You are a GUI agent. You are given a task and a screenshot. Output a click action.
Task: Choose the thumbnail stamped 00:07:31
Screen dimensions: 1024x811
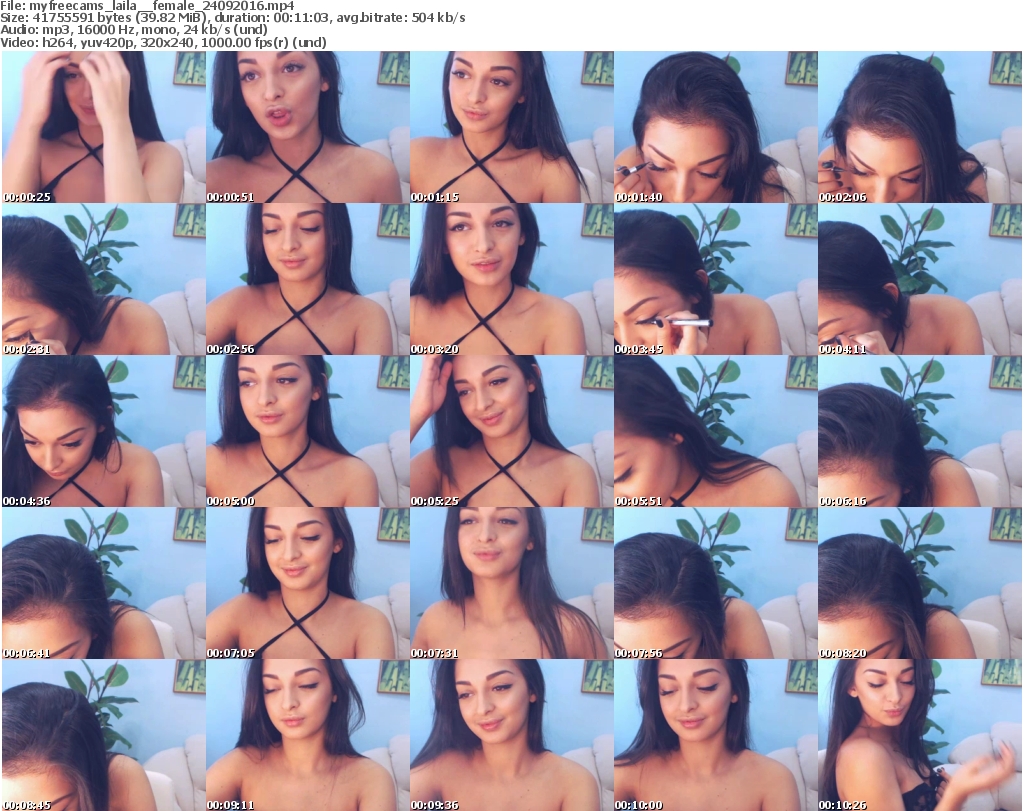pyautogui.click(x=512, y=583)
